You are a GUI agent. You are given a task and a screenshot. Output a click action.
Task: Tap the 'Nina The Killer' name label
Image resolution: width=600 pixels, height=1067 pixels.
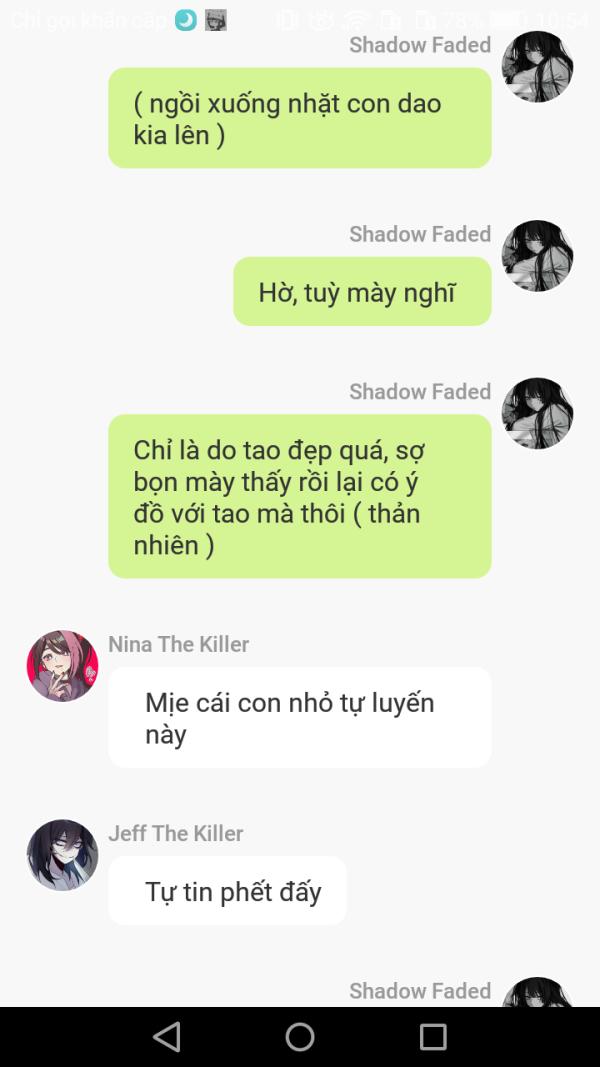pyautogui.click(x=179, y=644)
